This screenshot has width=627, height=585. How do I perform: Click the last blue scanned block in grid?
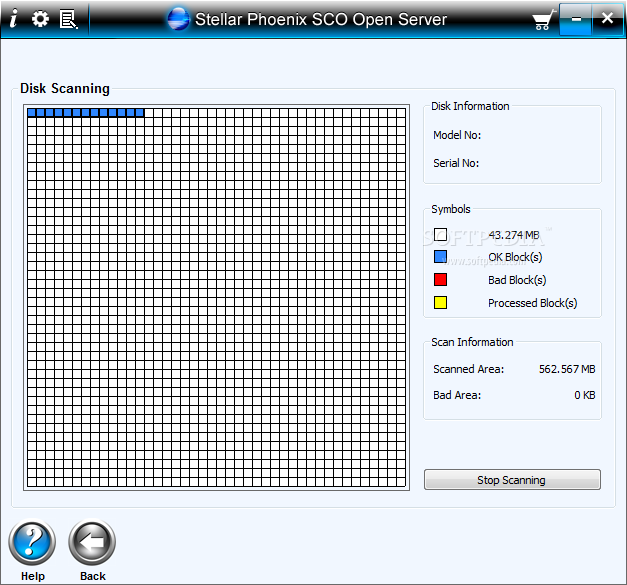click(140, 113)
